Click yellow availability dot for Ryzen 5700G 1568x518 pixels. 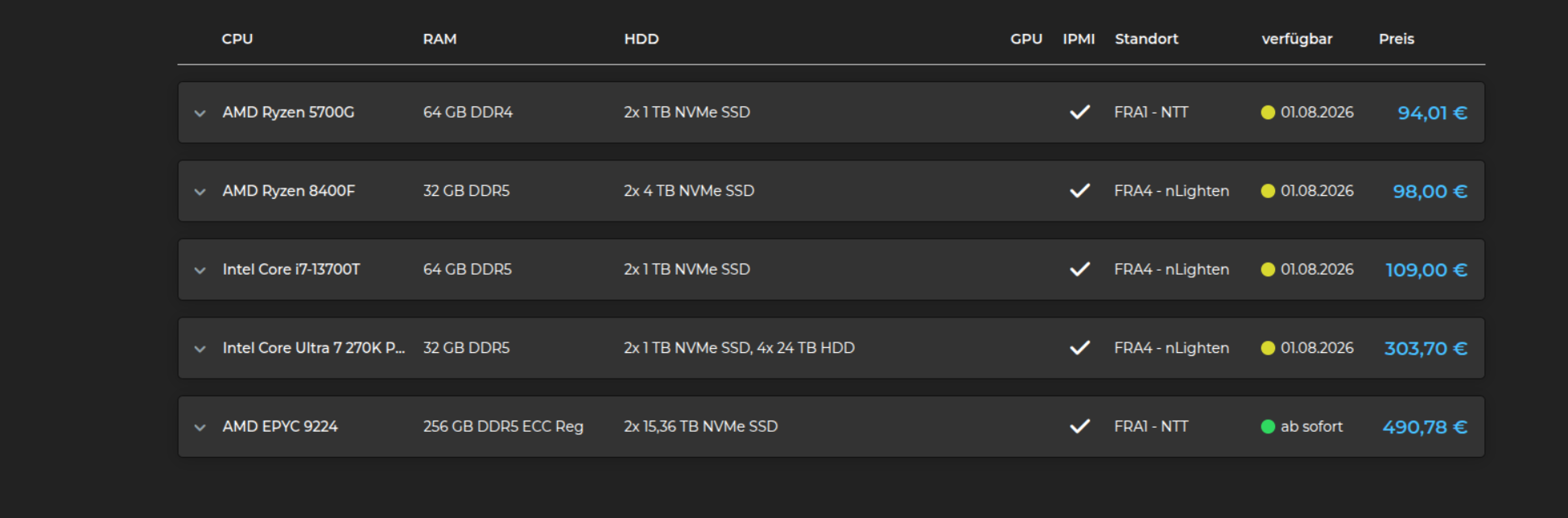click(1268, 113)
